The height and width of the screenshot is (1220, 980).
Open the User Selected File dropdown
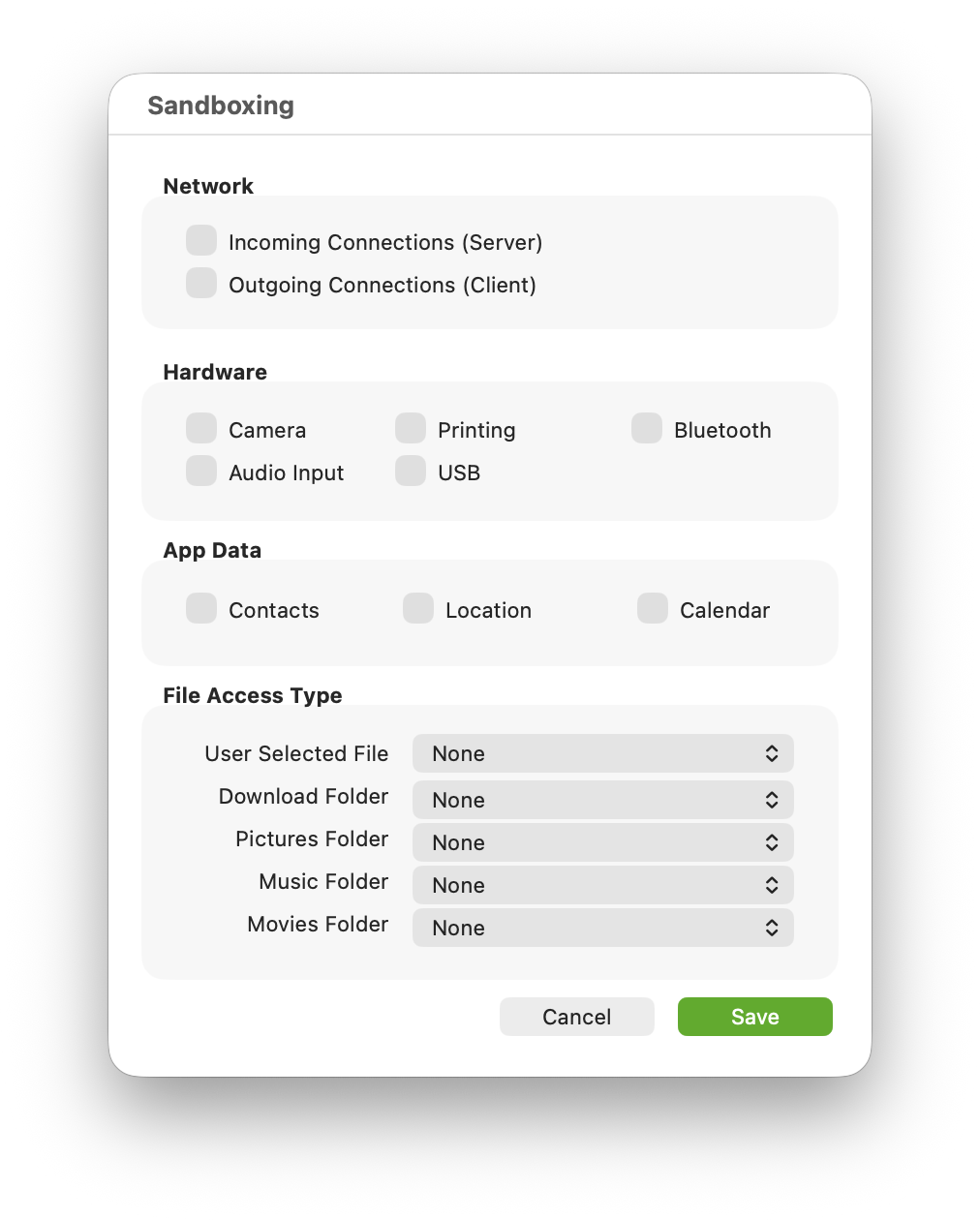602,753
